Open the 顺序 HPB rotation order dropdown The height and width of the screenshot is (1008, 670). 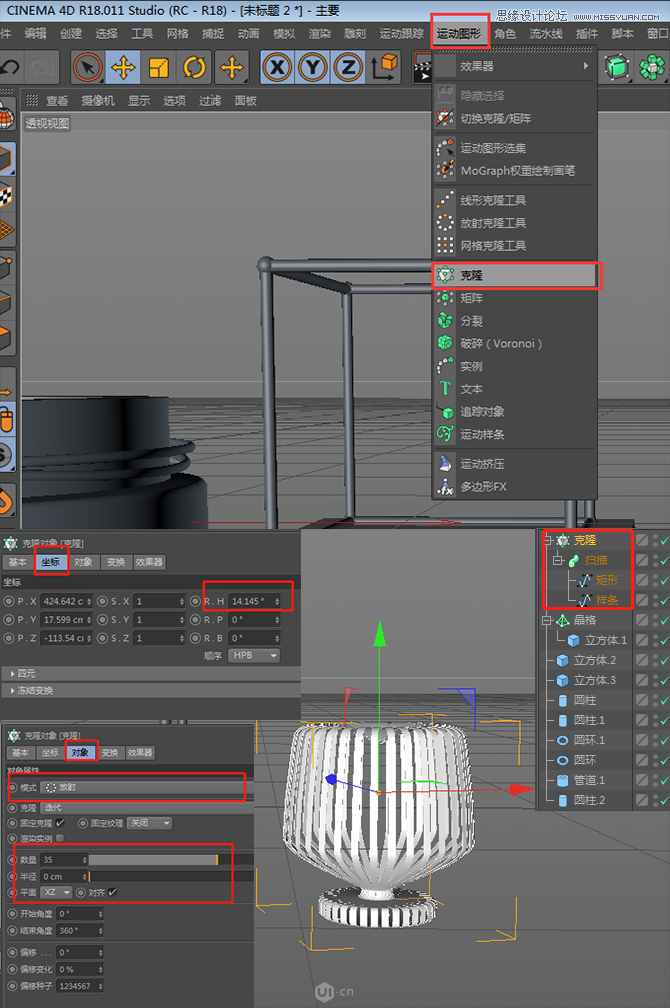pos(253,656)
